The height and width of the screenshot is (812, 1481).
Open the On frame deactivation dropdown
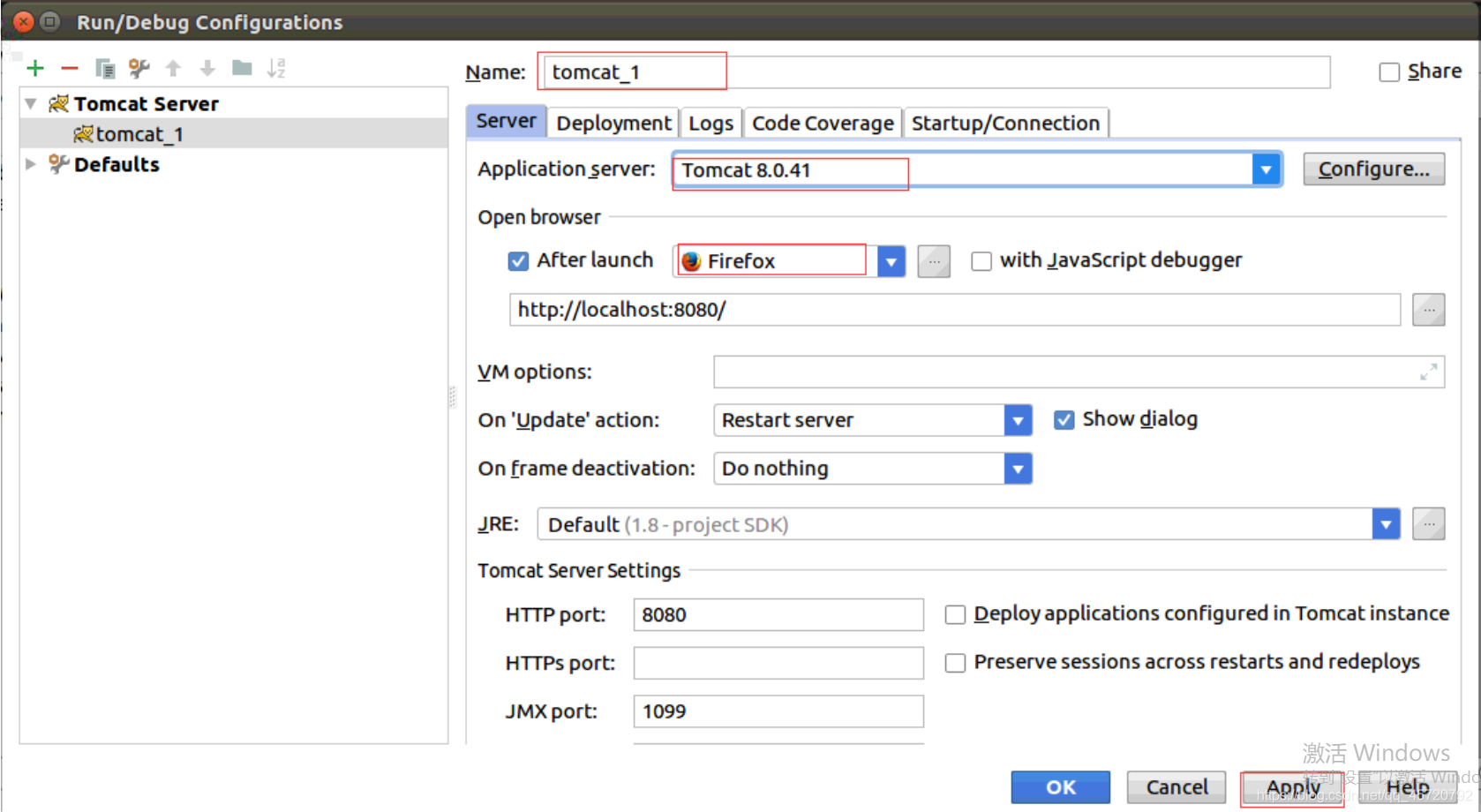(x=1018, y=469)
